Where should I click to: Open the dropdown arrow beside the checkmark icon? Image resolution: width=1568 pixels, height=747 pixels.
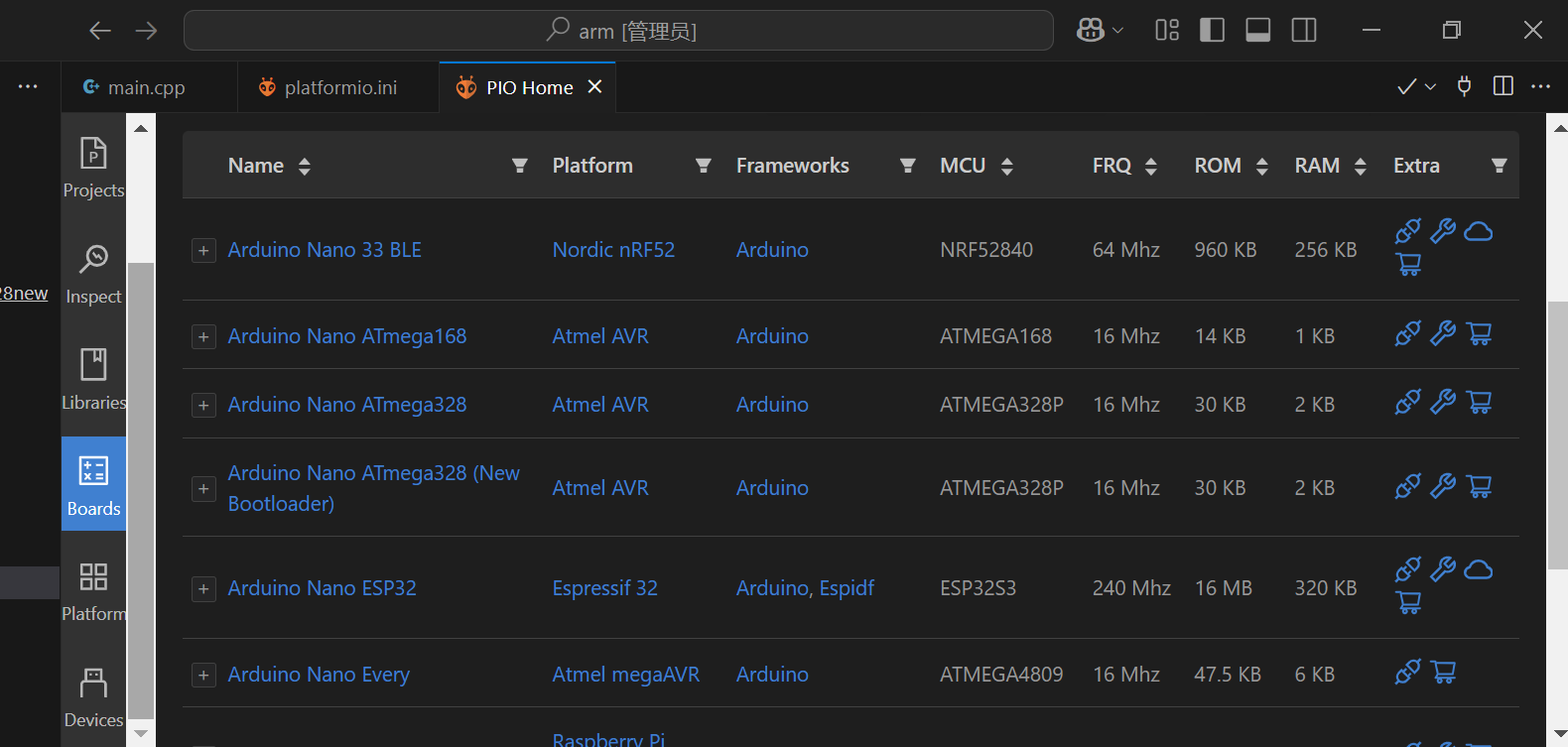pos(1430,87)
